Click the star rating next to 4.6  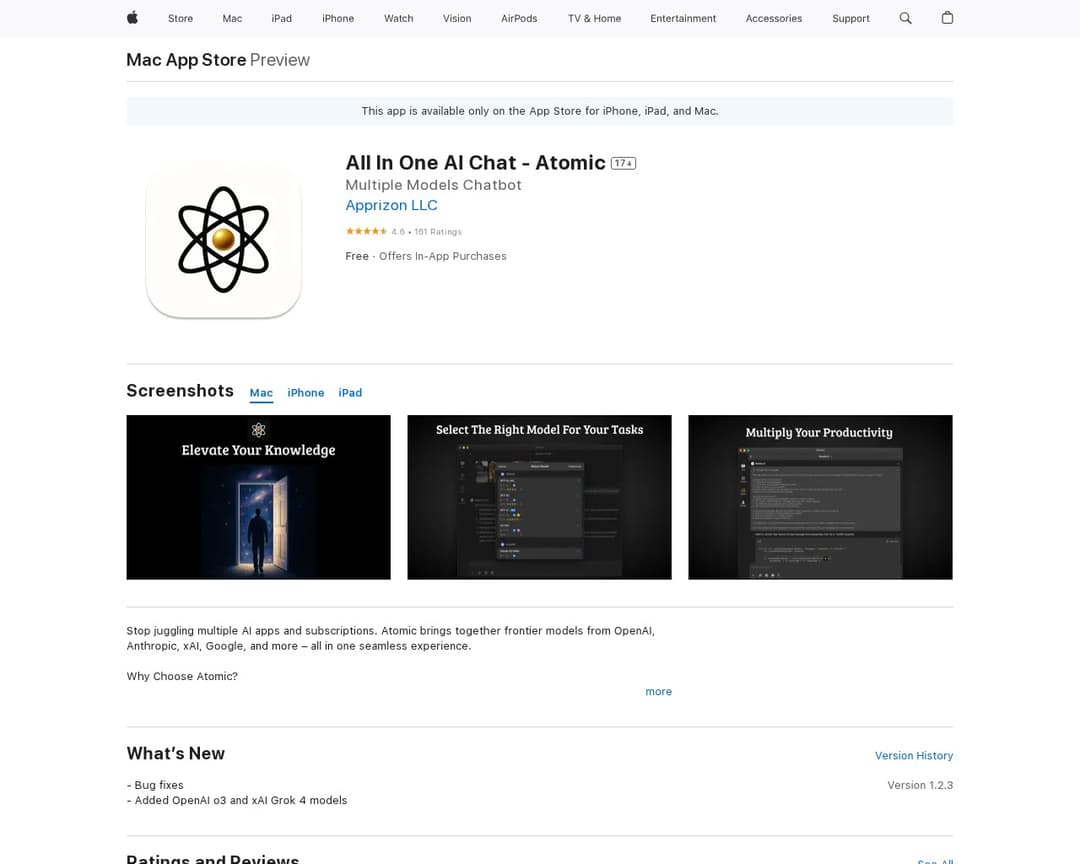[x=367, y=231]
